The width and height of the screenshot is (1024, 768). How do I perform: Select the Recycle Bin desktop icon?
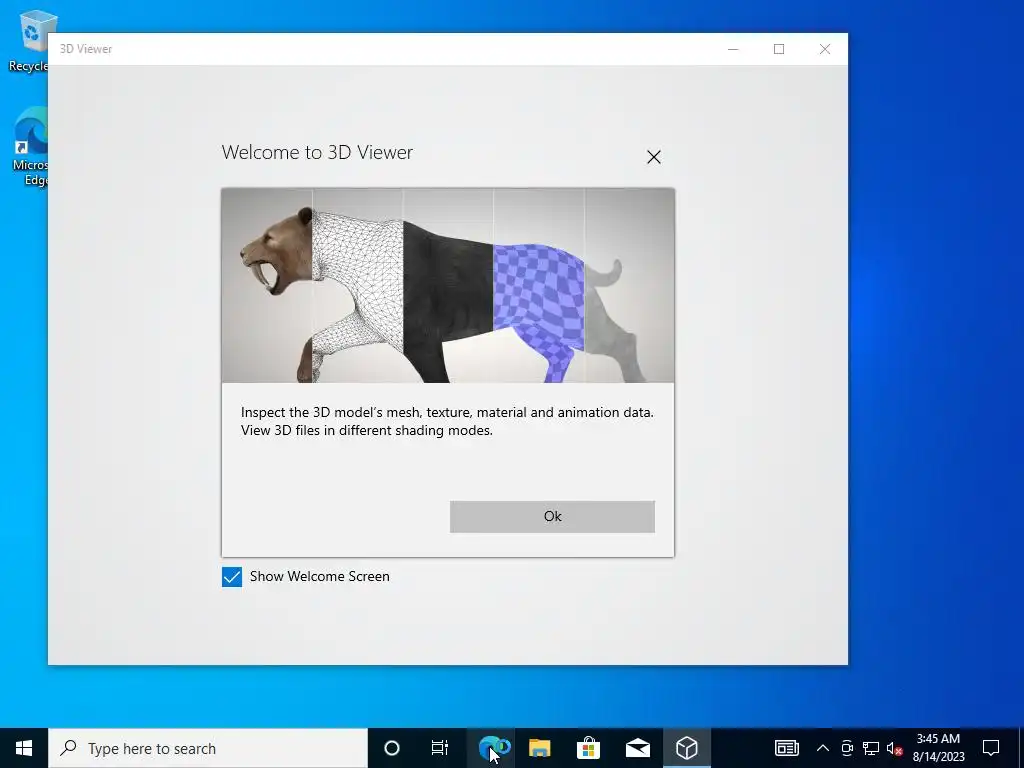click(x=28, y=40)
